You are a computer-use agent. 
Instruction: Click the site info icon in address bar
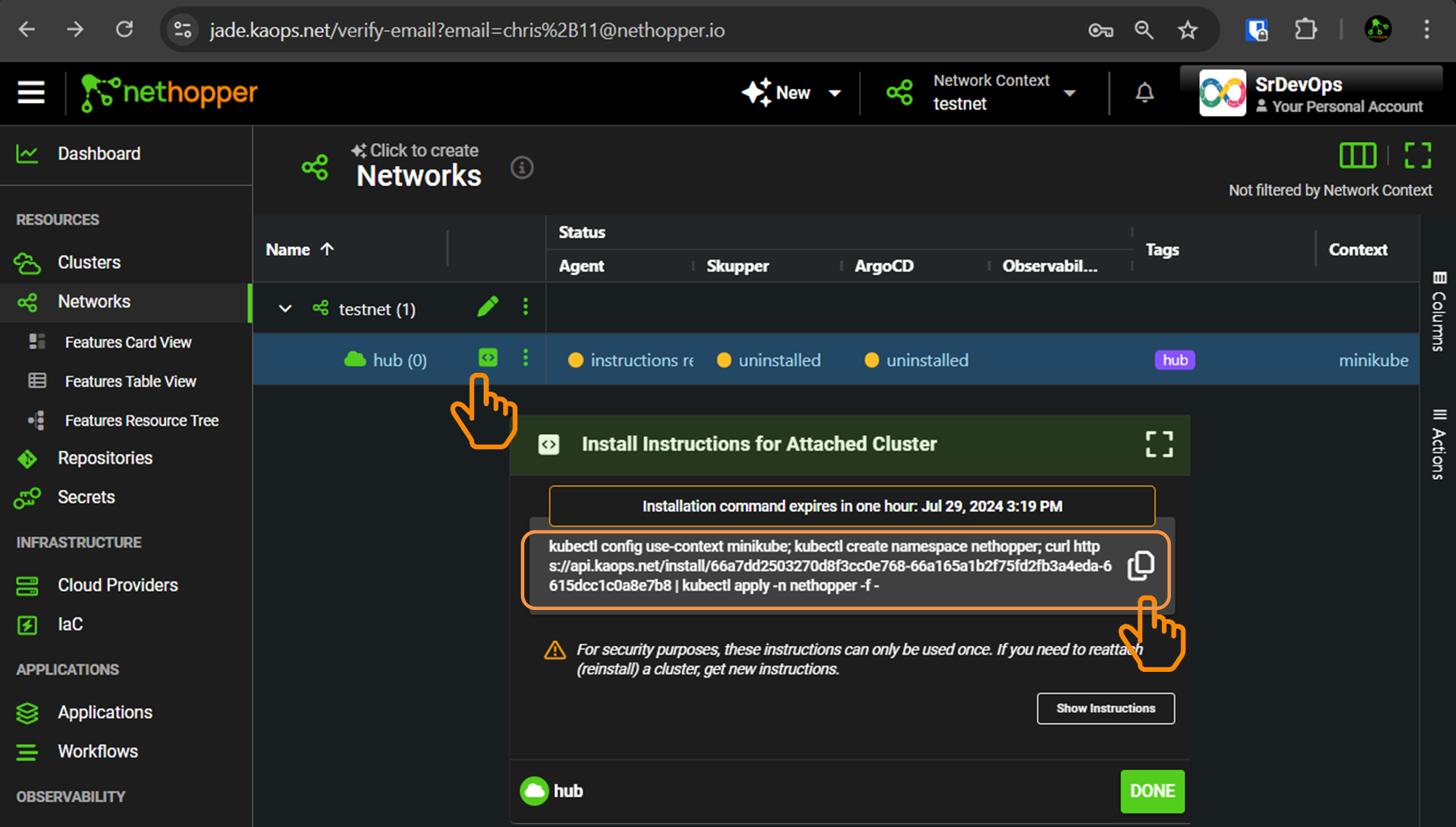183,30
